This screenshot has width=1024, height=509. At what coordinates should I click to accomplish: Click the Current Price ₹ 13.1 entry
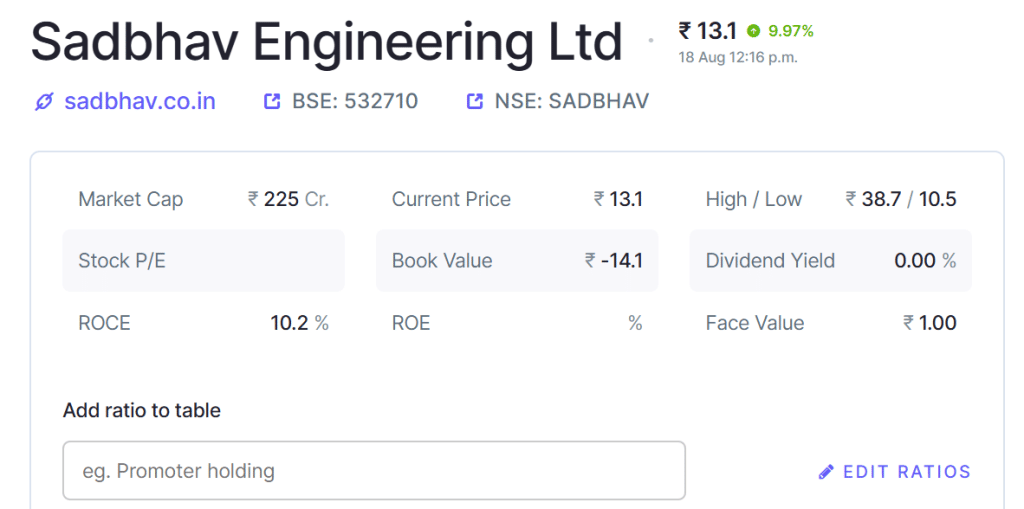pyautogui.click(x=517, y=199)
